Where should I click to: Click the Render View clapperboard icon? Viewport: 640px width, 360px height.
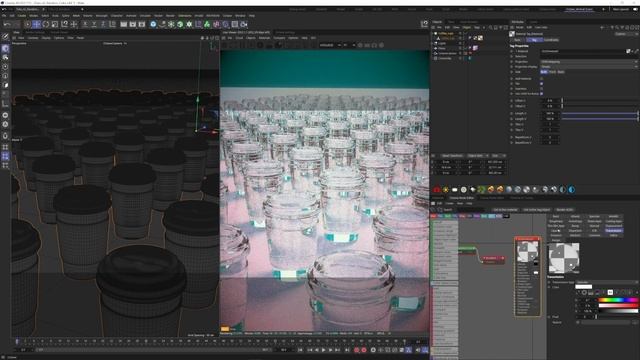[124, 24]
